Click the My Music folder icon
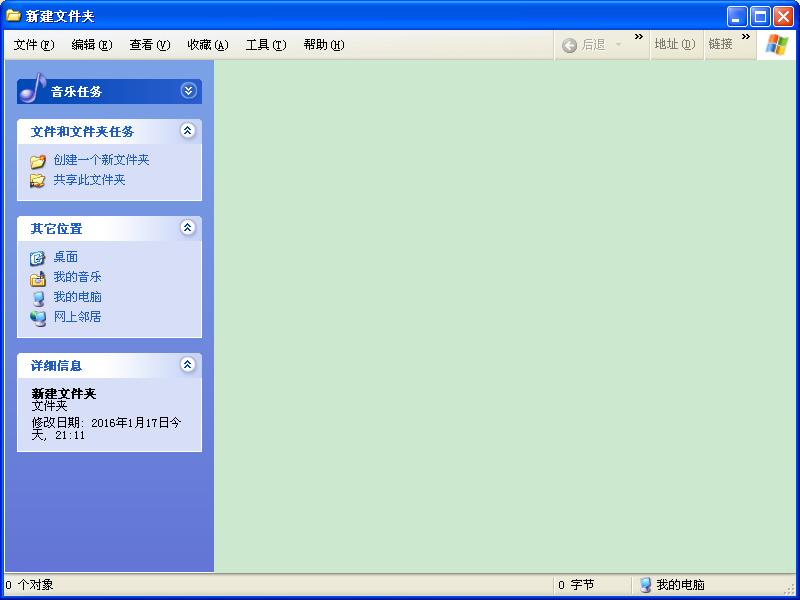 pyautogui.click(x=38, y=278)
